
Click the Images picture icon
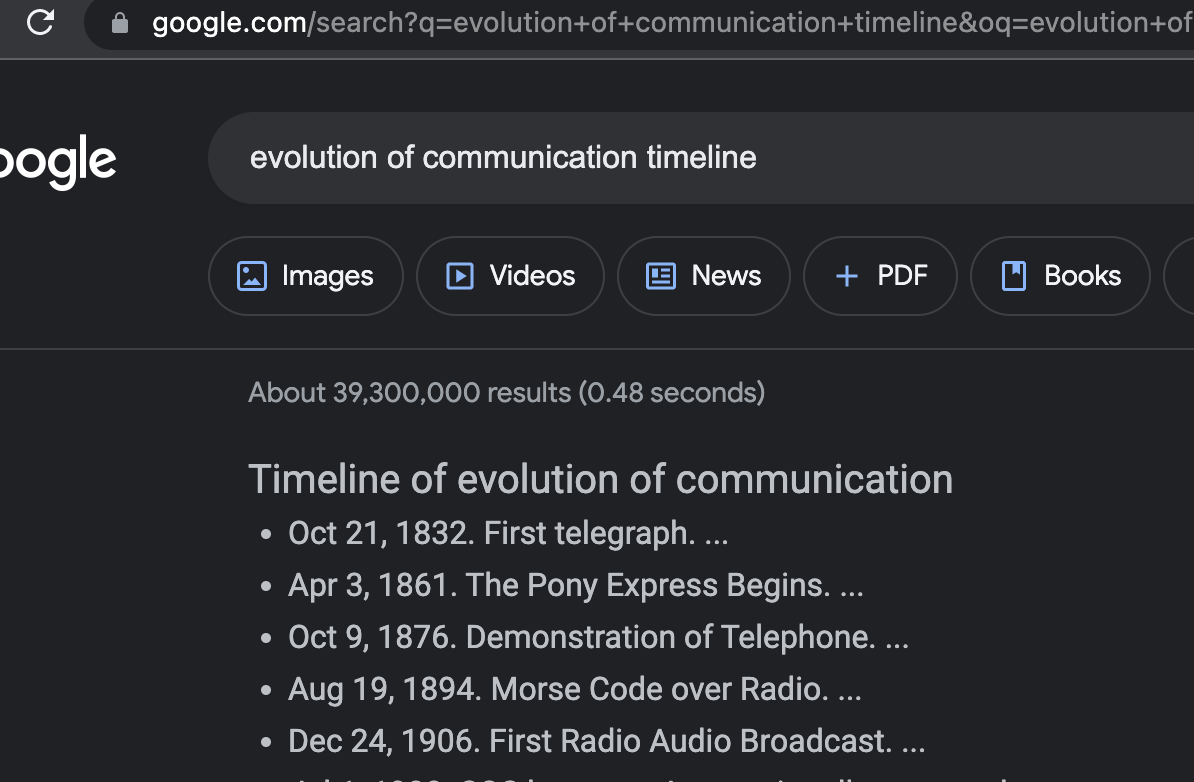pyautogui.click(x=252, y=276)
